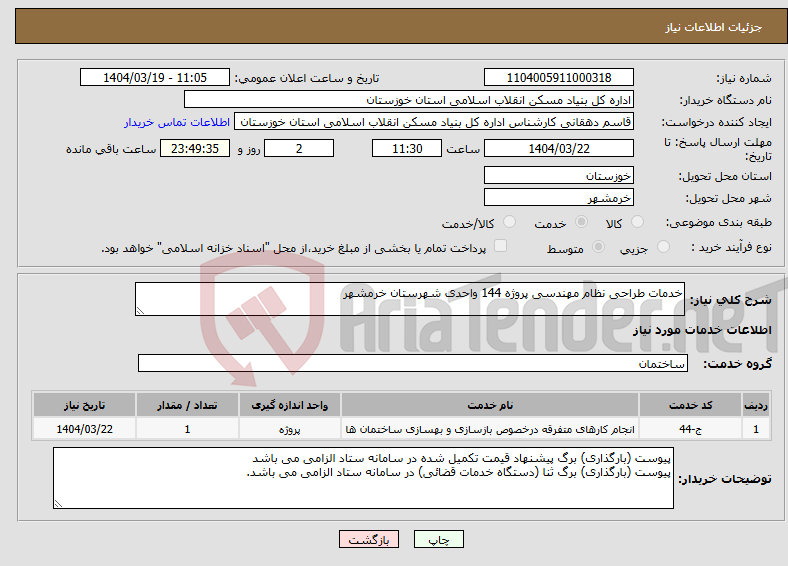Screen dimensions: 788x566
Task: Click the واحد اندازه گیری column header
Action: coord(289,405)
